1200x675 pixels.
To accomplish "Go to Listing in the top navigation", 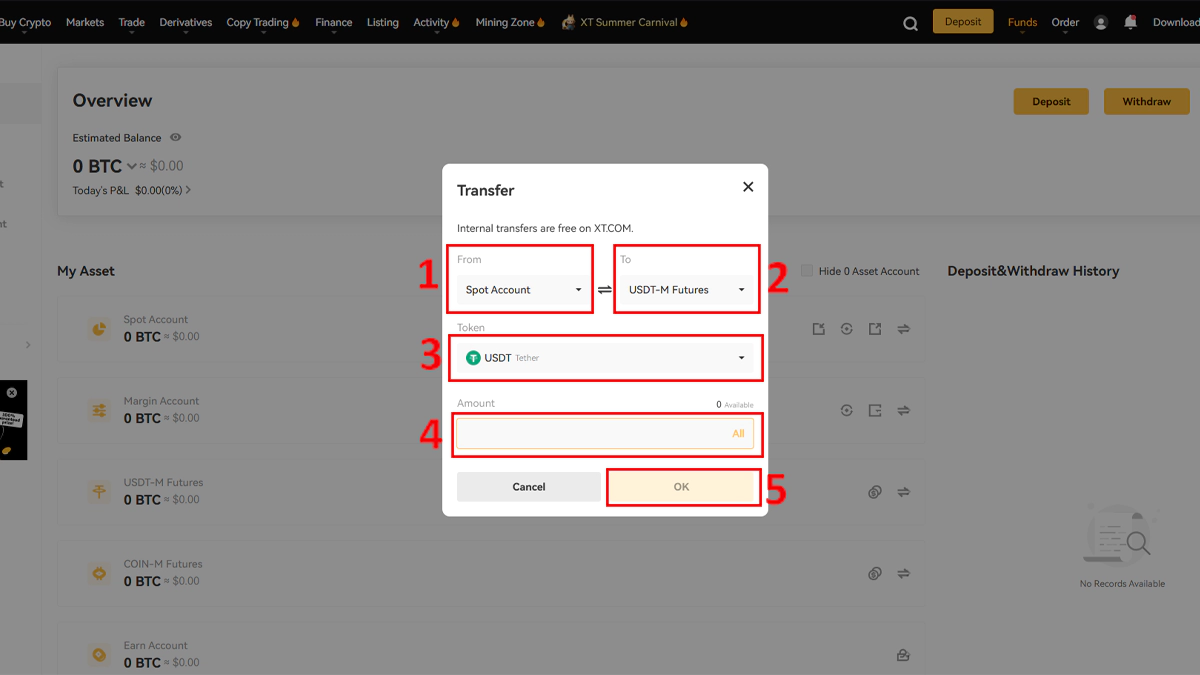I will (x=382, y=22).
